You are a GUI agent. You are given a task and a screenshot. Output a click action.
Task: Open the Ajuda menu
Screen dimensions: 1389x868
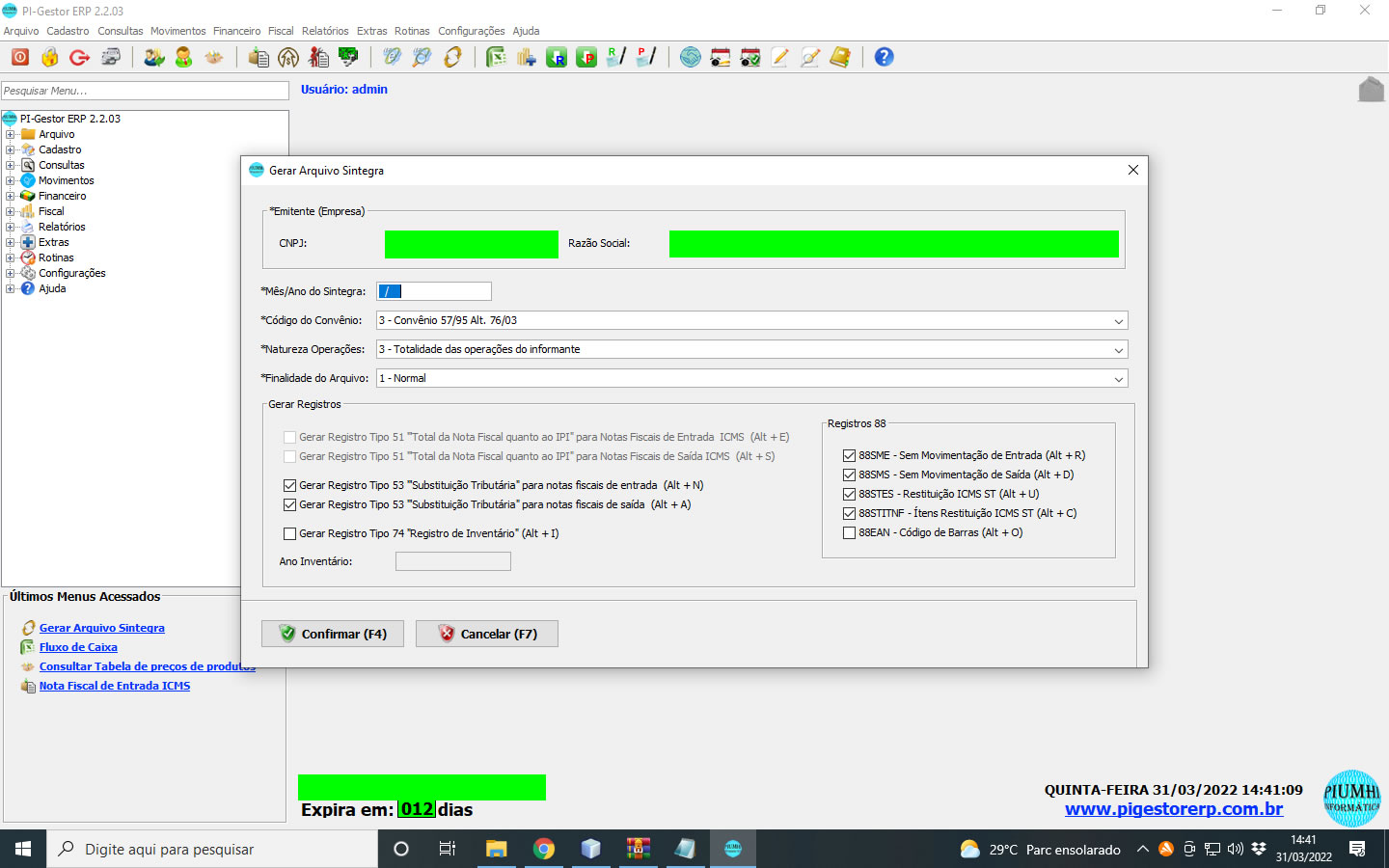click(x=526, y=31)
